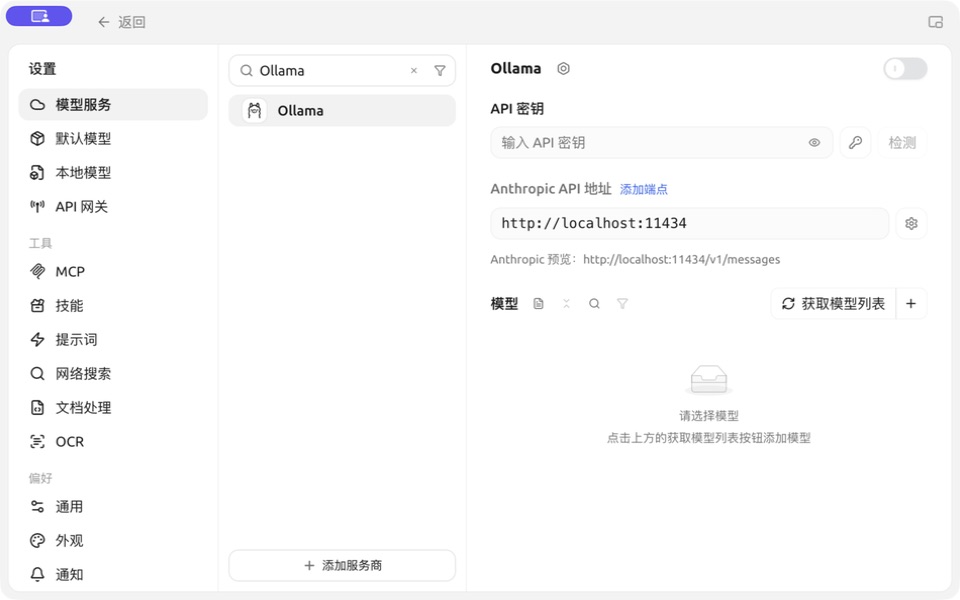Click the window layout icon at top right
This screenshot has width=960, height=600.
pyautogui.click(x=935, y=22)
